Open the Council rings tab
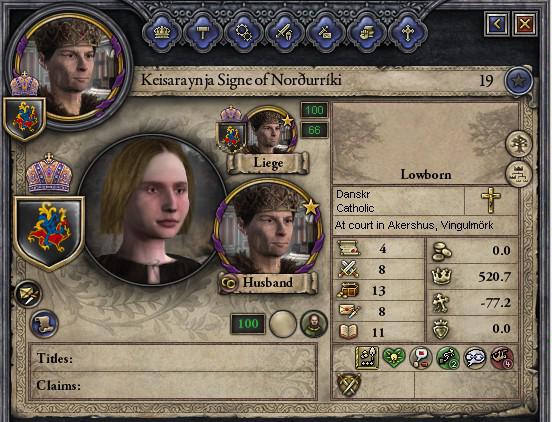 pyautogui.click(x=244, y=33)
